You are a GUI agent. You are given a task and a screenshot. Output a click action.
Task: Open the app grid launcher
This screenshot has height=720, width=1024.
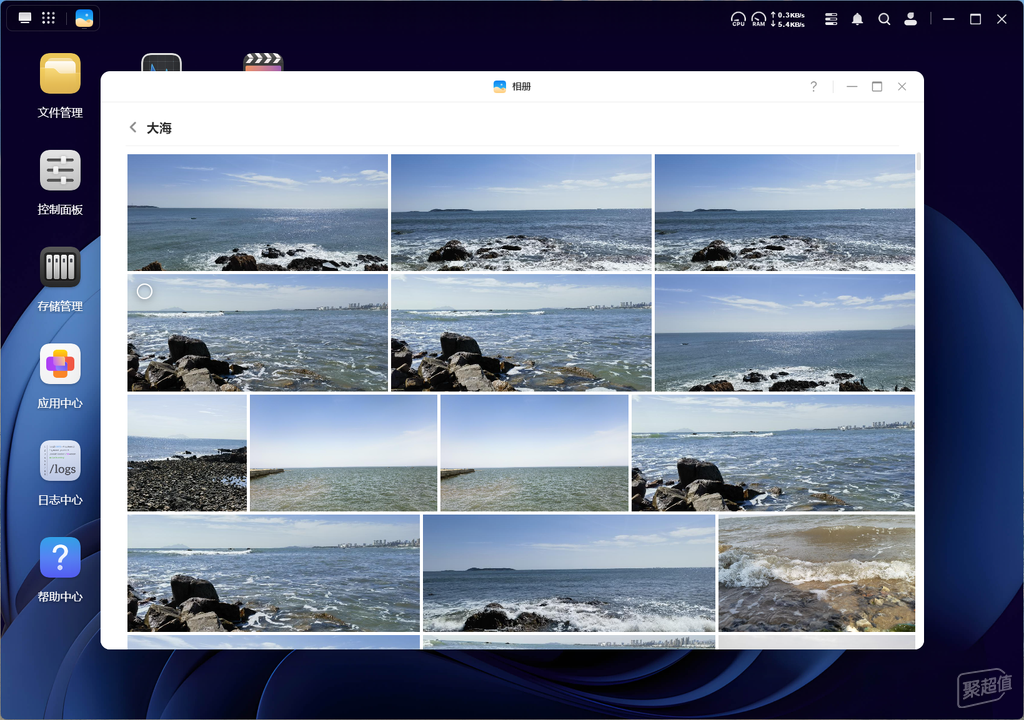(x=48, y=18)
